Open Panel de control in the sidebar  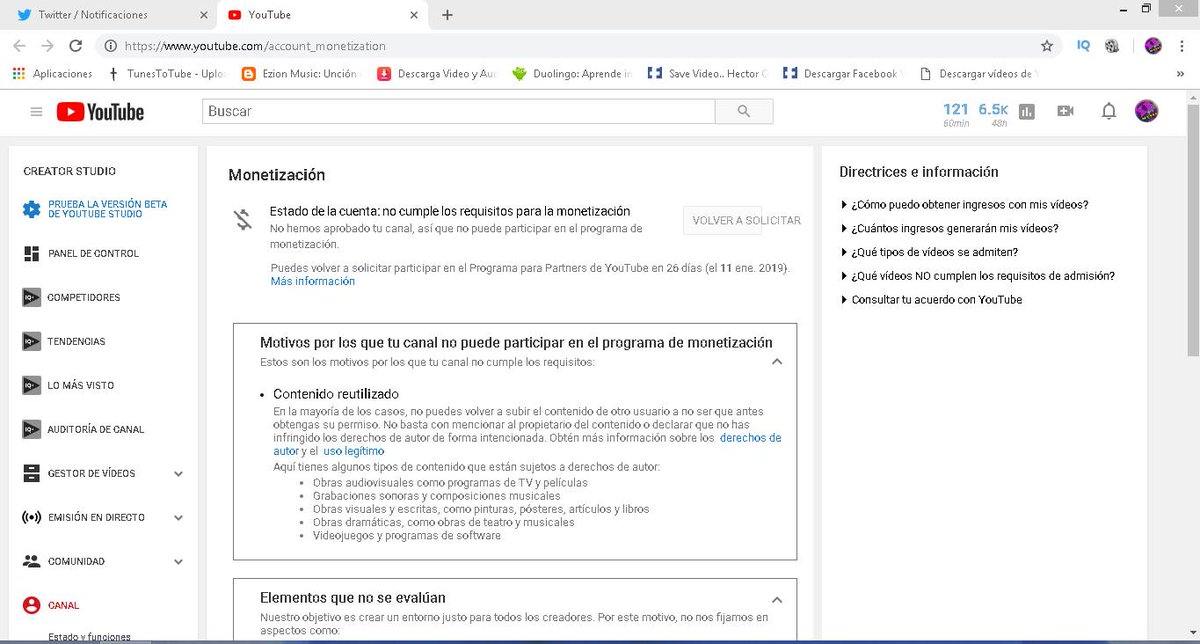pyautogui.click(x=94, y=254)
